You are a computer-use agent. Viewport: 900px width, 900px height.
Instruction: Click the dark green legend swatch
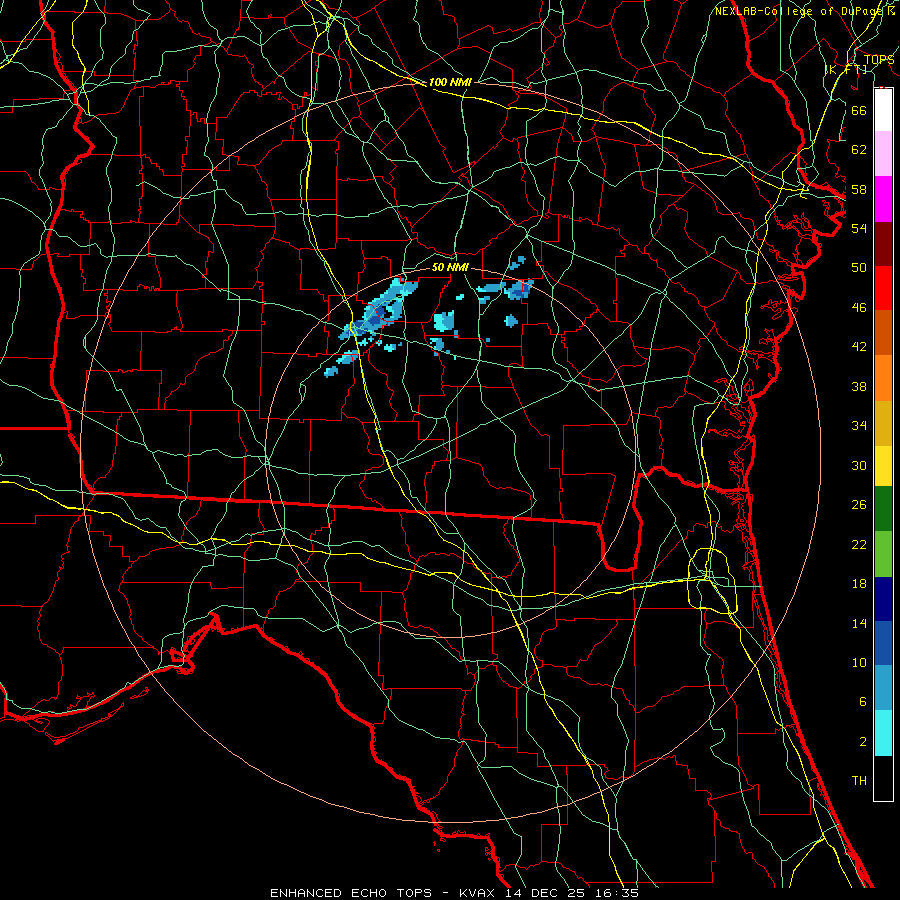pyautogui.click(x=883, y=509)
